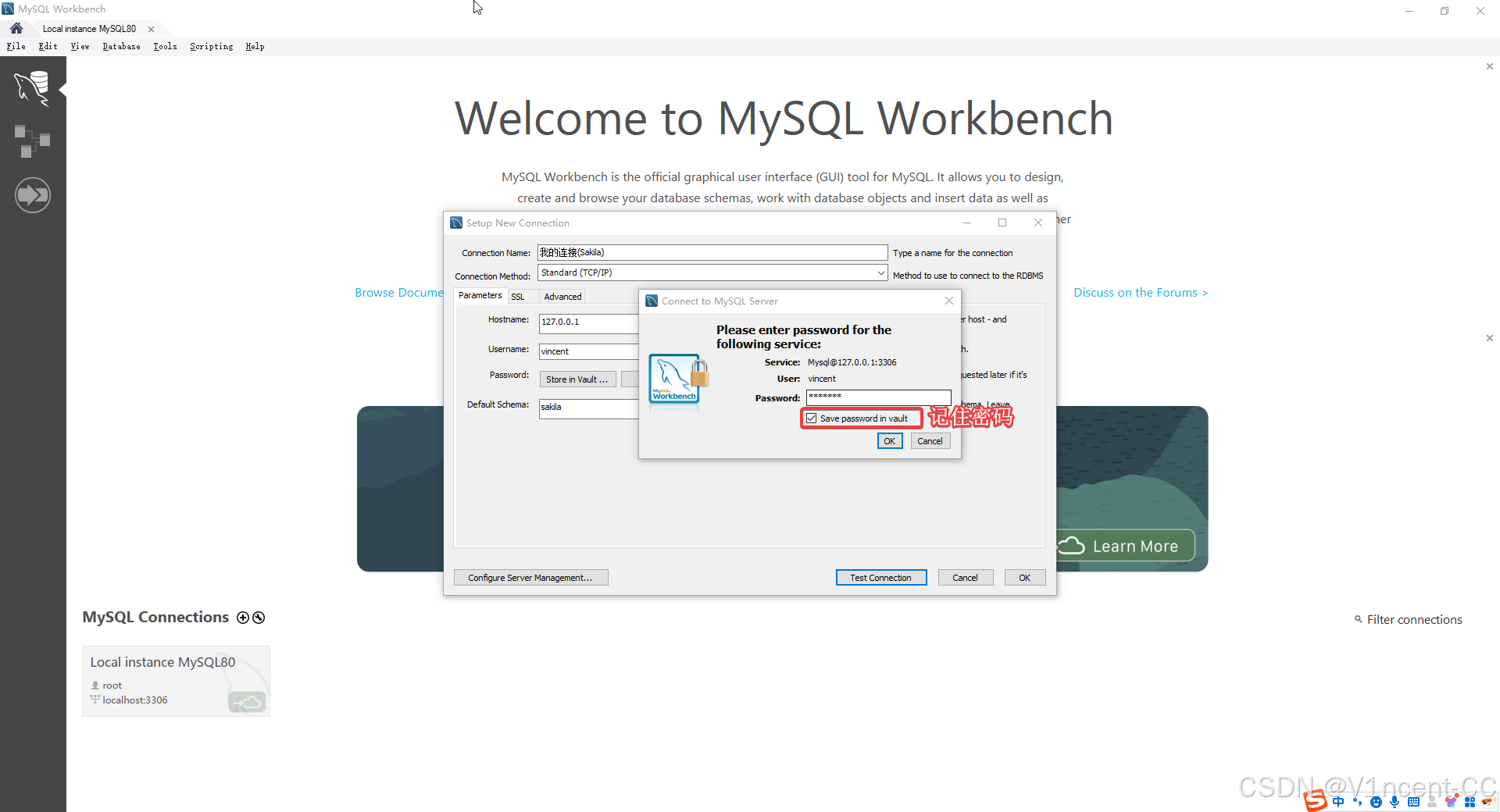Viewport: 1500px width, 812px height.
Task: Click the Filter connections search box
Action: [1414, 620]
